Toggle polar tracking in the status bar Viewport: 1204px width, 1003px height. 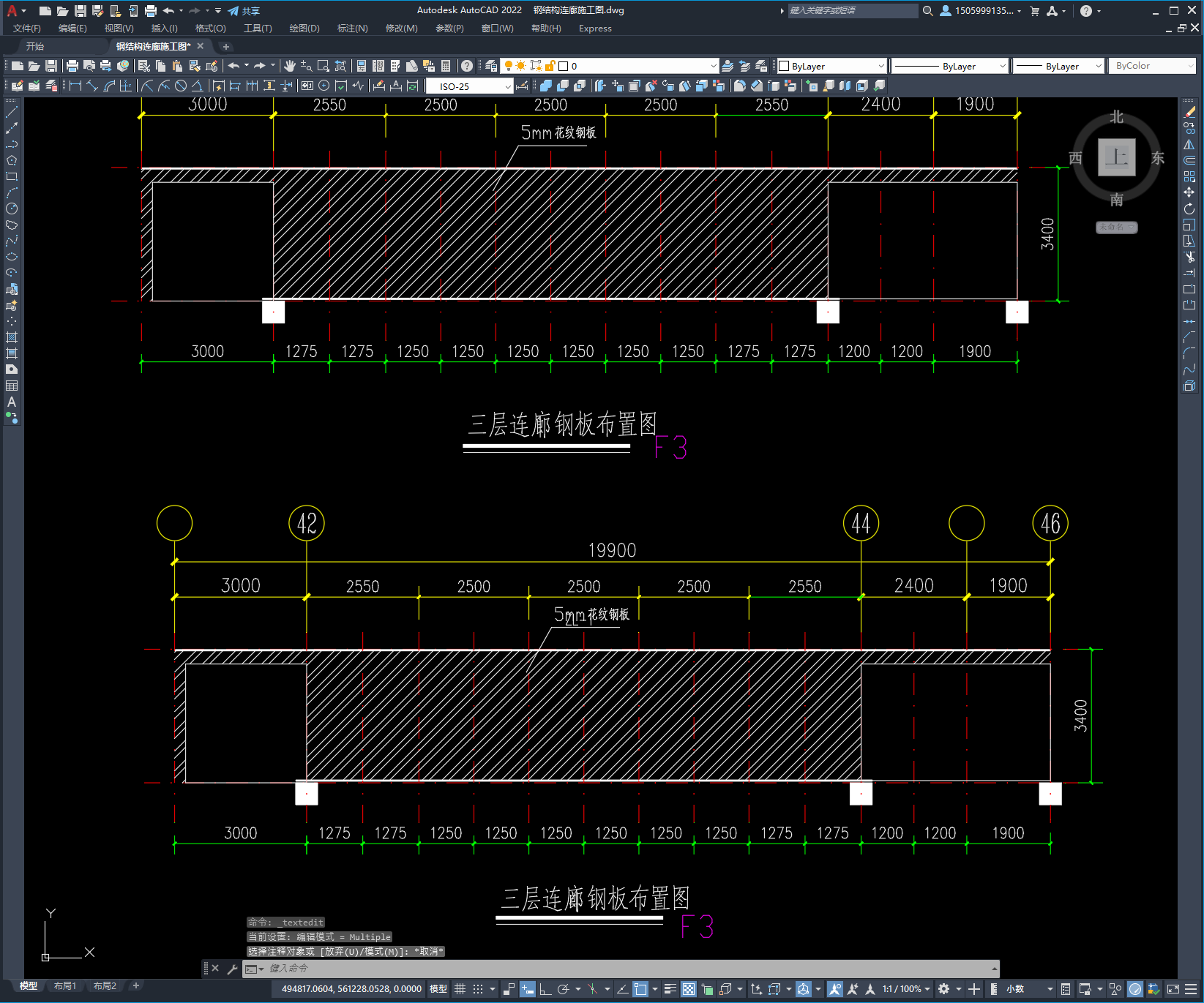click(x=563, y=989)
